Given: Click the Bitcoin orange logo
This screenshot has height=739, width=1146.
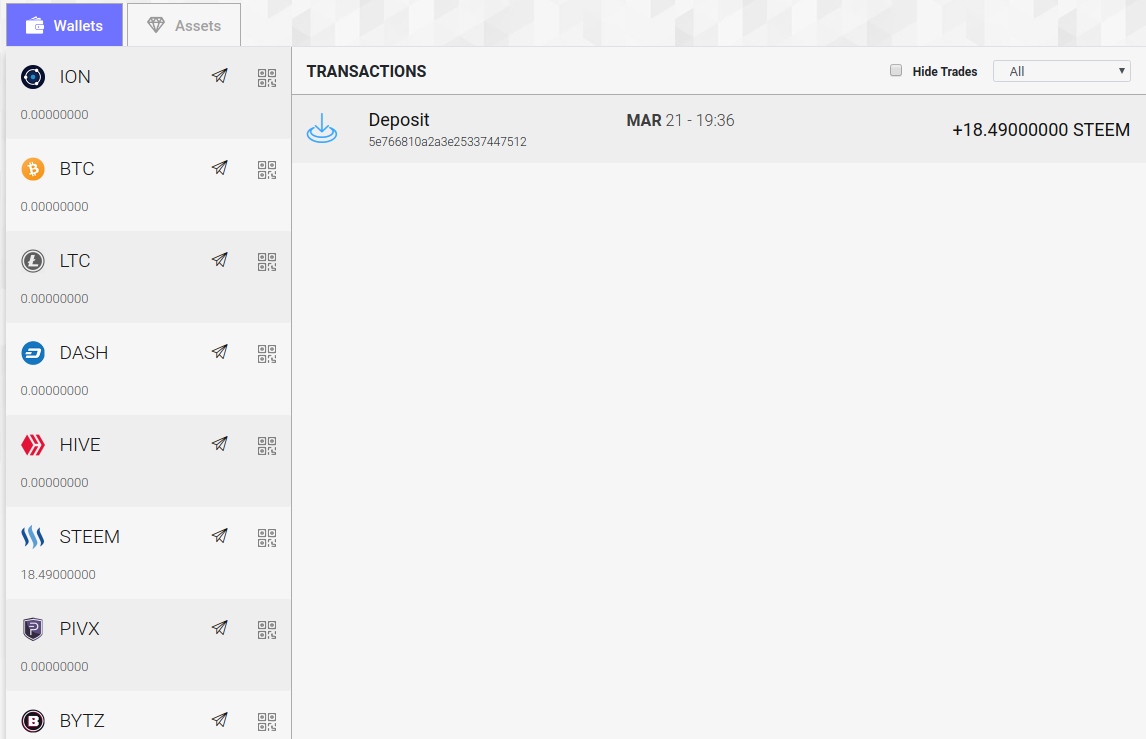Looking at the screenshot, I should [33, 169].
